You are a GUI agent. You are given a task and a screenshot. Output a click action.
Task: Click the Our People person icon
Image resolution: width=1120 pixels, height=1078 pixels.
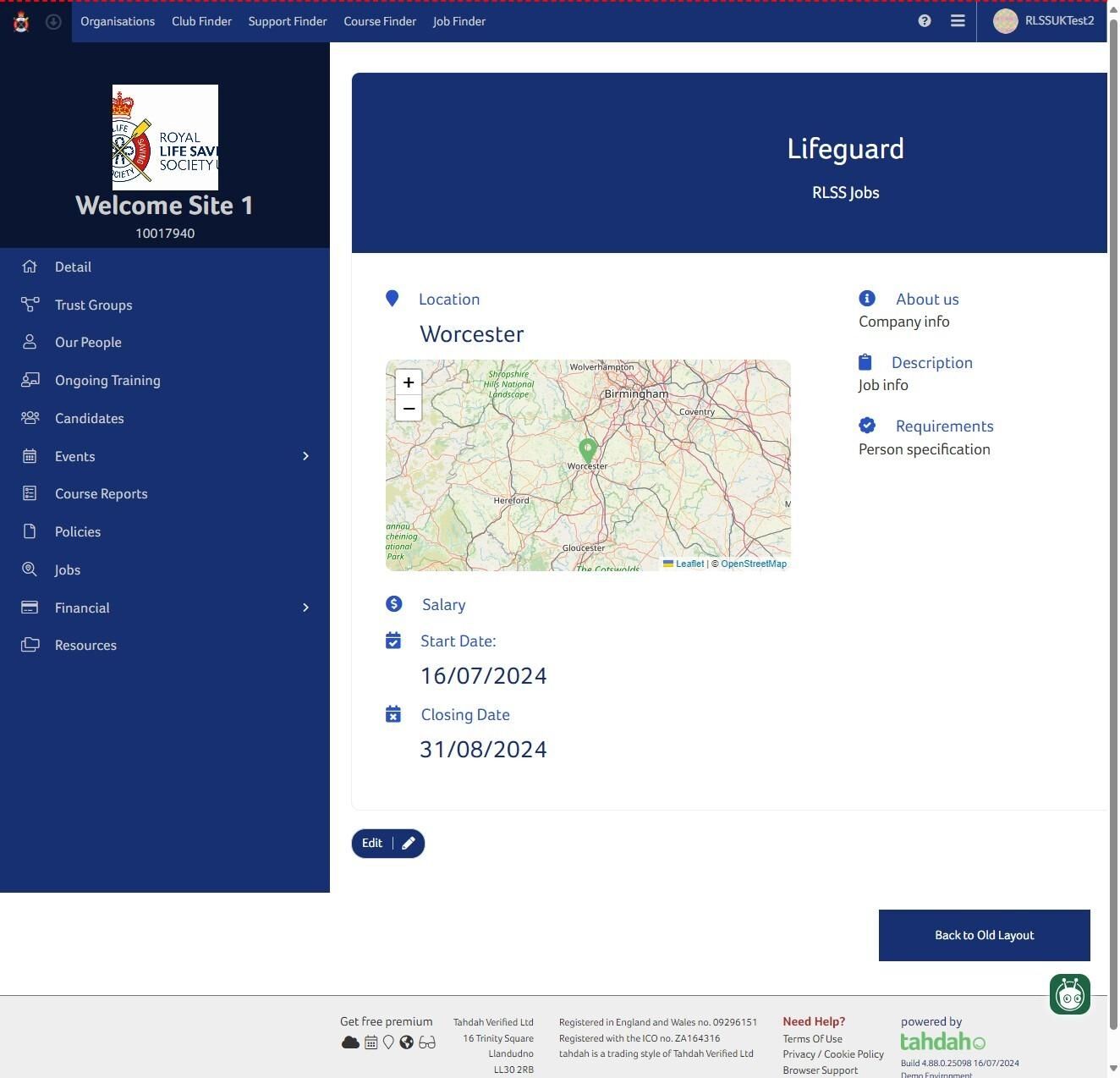tap(30, 342)
